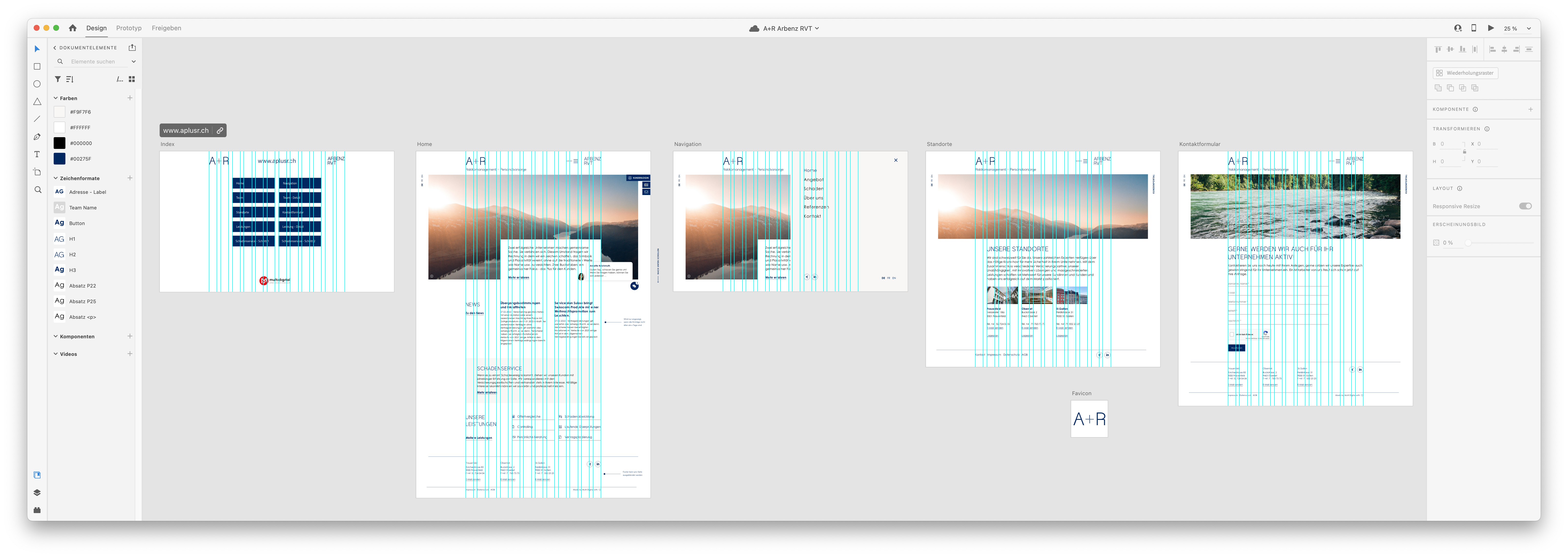The image size is (1568, 557).
Task: Switch document elements to grid view
Action: (x=132, y=79)
